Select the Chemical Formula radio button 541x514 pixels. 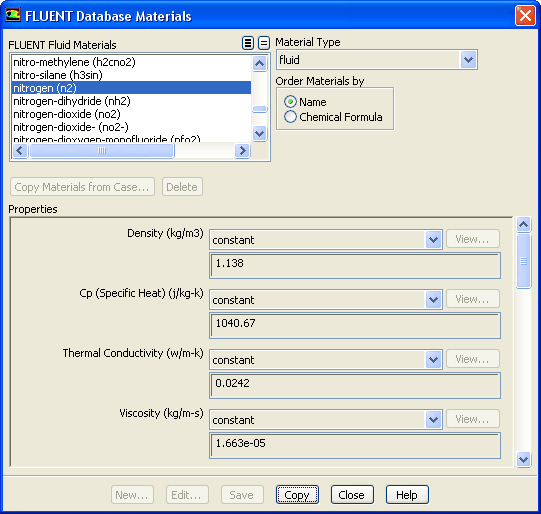[290, 117]
